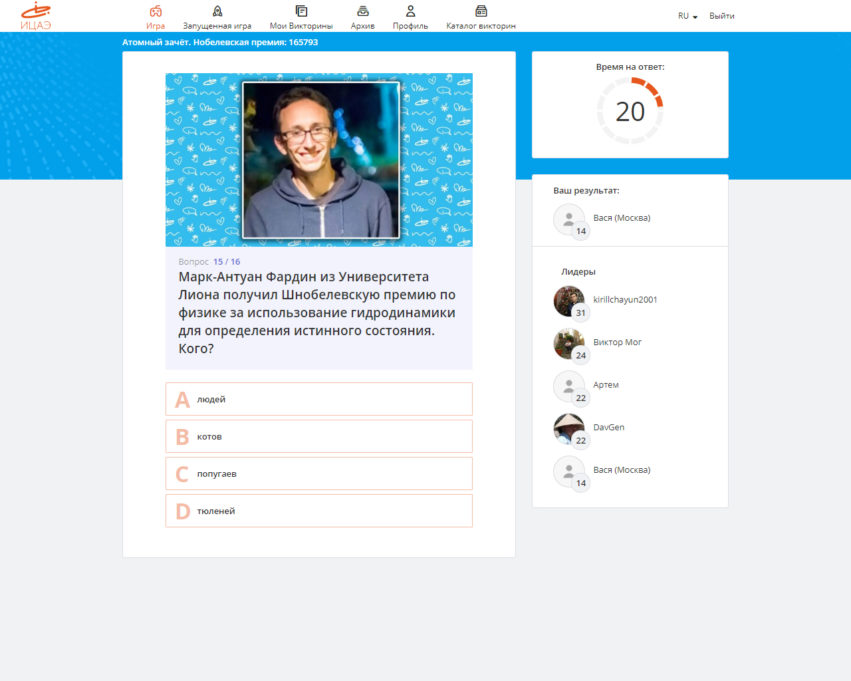Open the Профиль person icon

click(x=410, y=11)
